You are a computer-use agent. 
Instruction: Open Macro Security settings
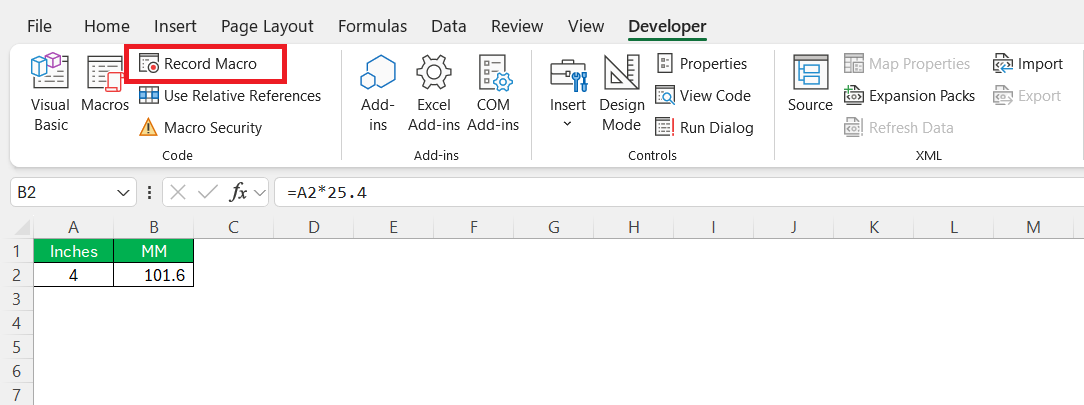(x=200, y=128)
